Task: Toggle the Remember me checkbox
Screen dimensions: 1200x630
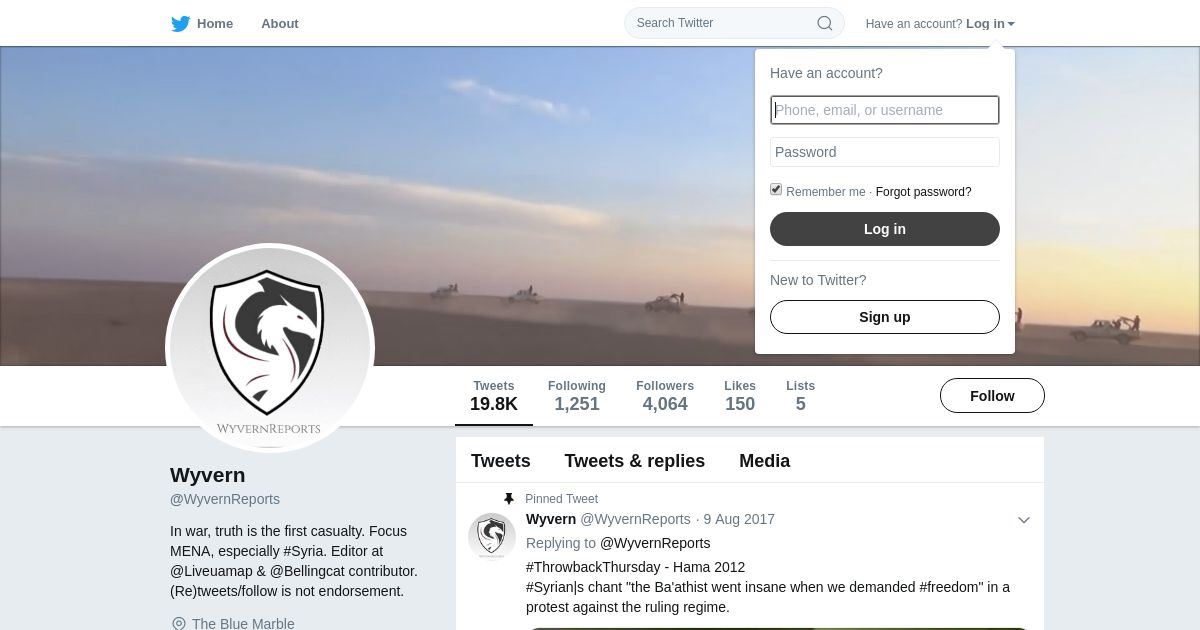Action: 776,190
